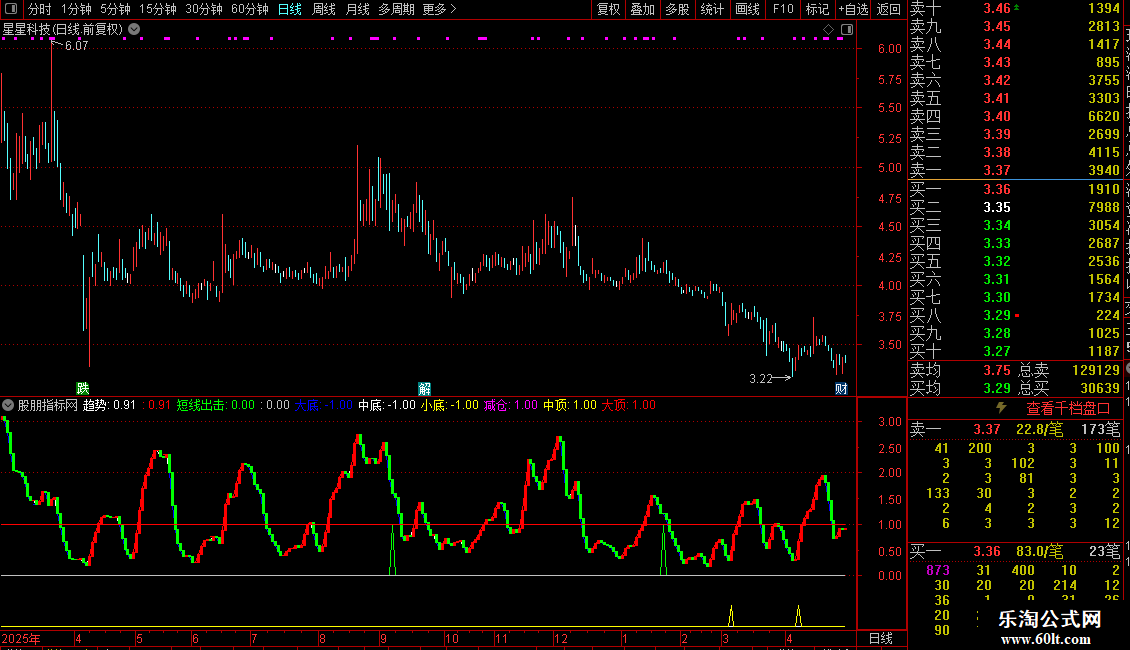Screen dimensions: 1130x650
Task: Click month 9 on the time axis
Action: [383, 638]
